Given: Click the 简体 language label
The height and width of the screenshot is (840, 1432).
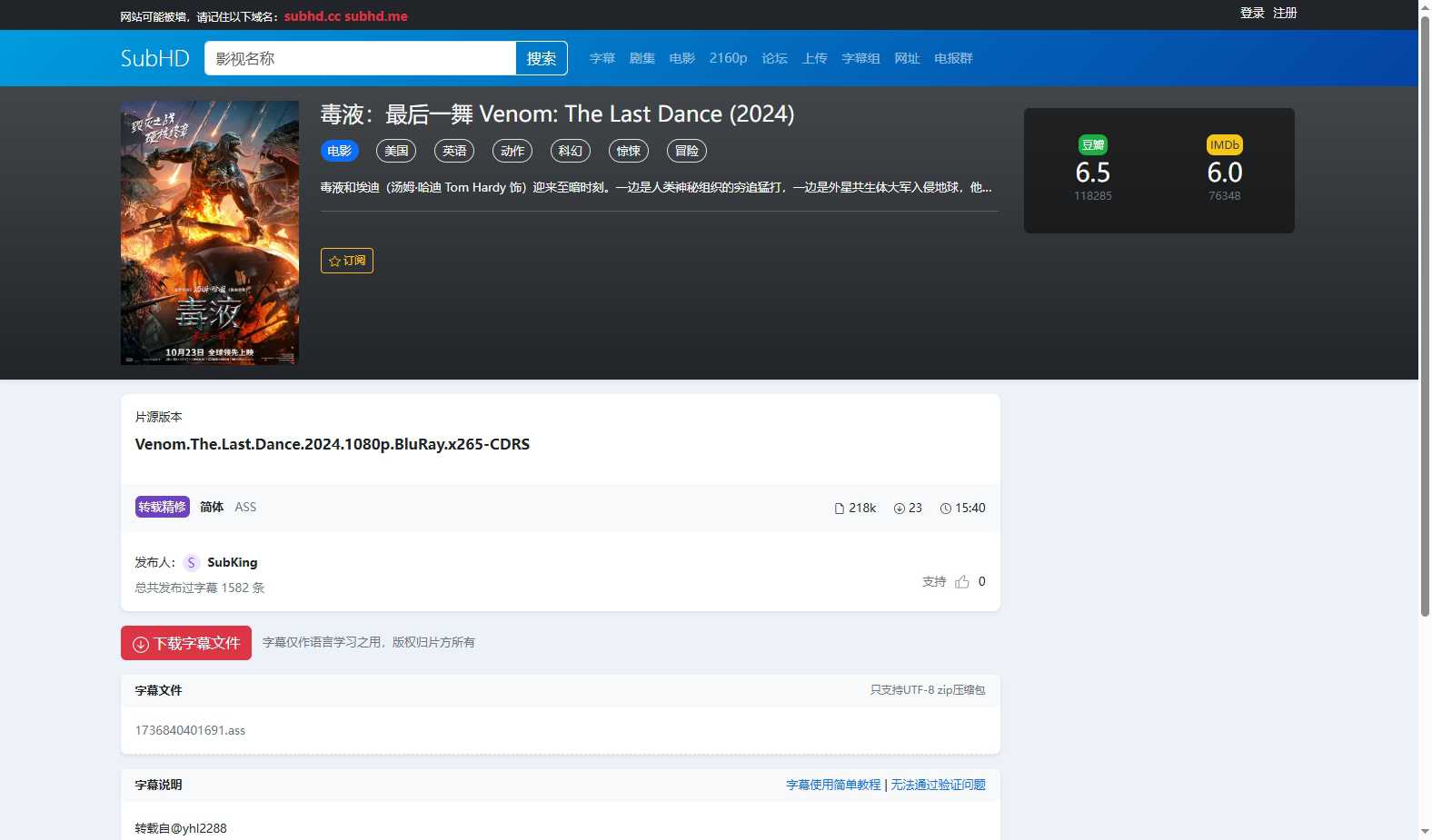Looking at the screenshot, I should pos(212,507).
